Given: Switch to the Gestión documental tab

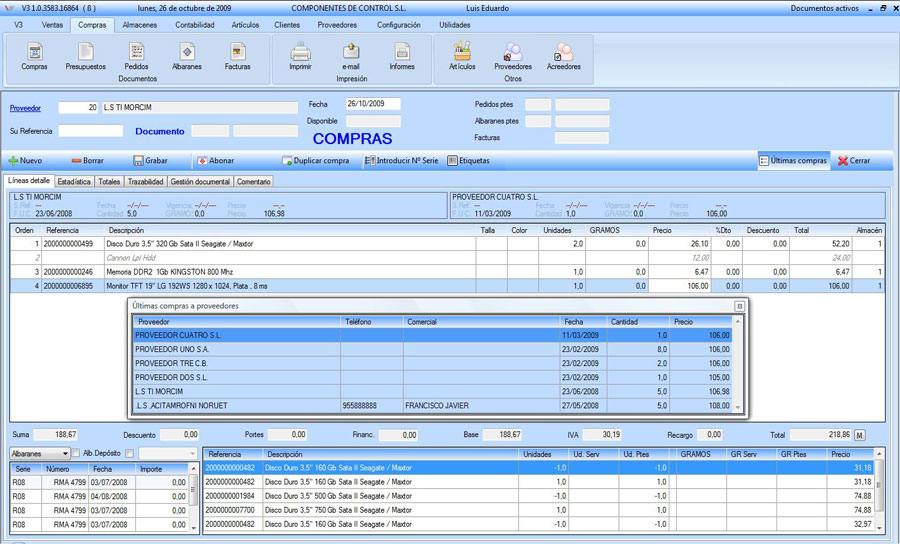Looking at the screenshot, I should click(x=200, y=181).
